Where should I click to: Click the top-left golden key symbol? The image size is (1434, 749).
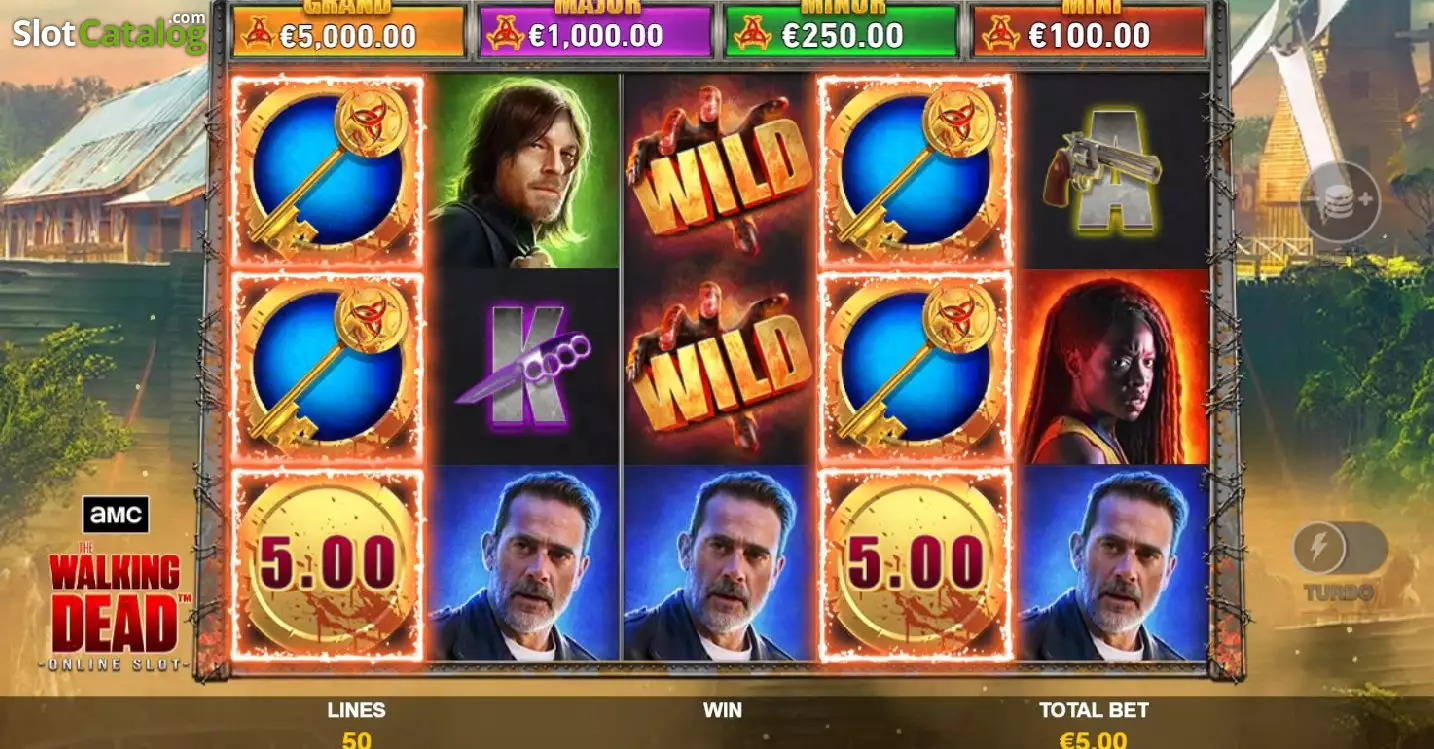point(327,171)
